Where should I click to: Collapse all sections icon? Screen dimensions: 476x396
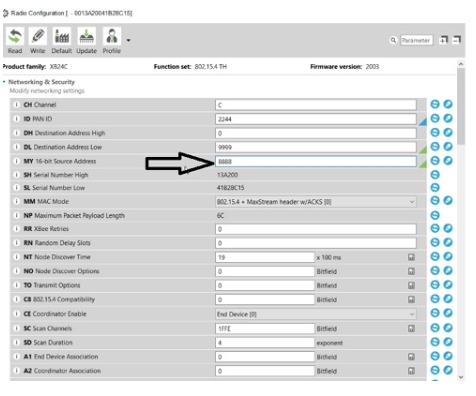pyautogui.click(x=457, y=40)
